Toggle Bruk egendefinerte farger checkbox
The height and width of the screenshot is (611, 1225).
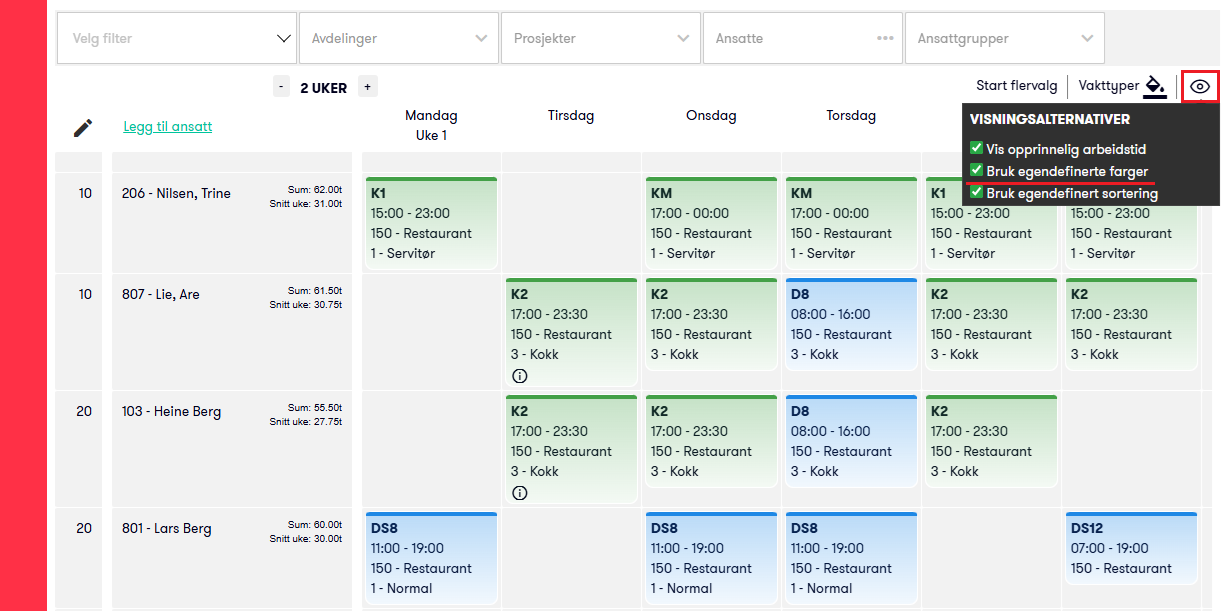[977, 170]
